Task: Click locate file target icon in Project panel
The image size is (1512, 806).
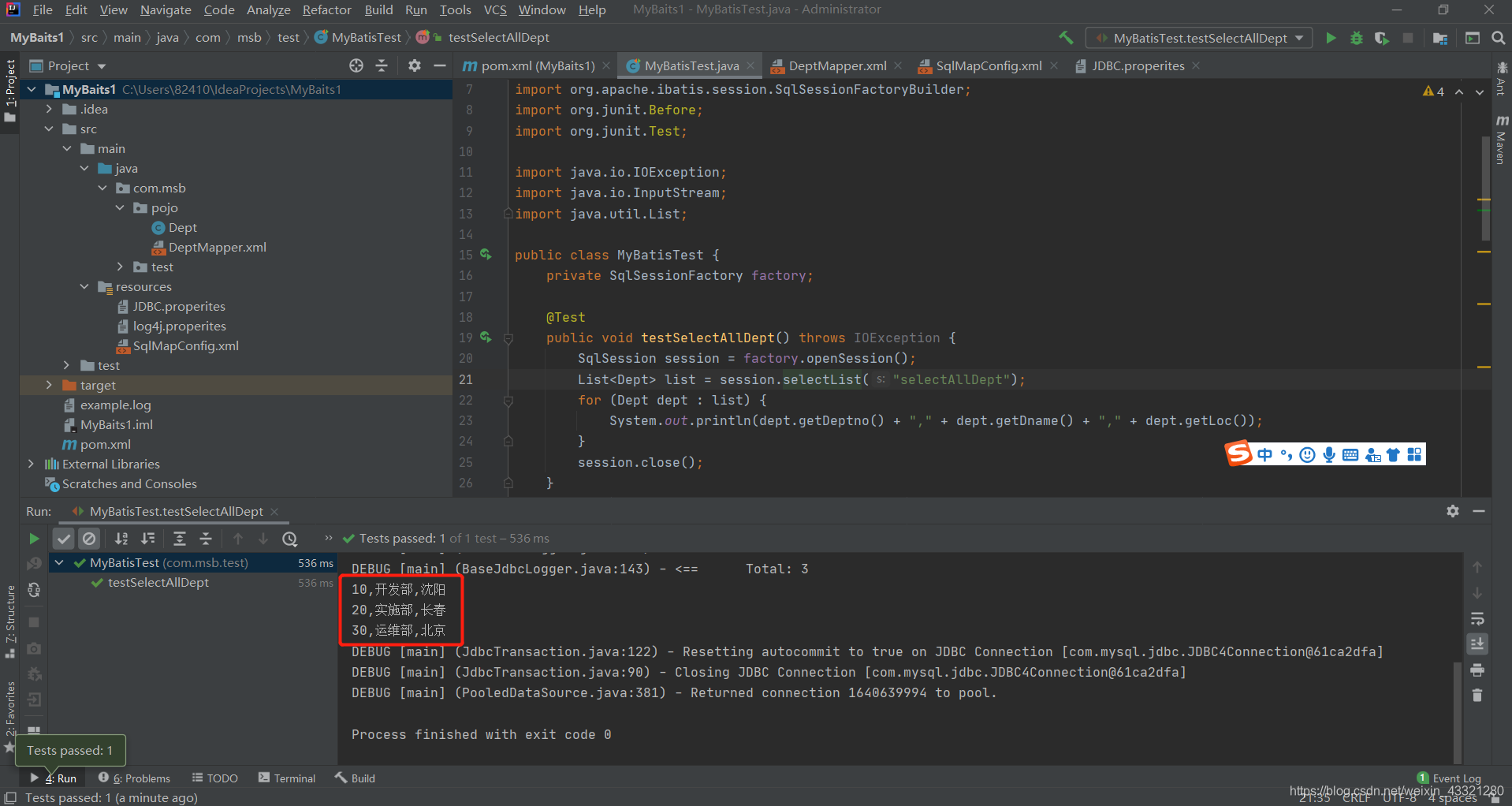Action: pos(356,65)
